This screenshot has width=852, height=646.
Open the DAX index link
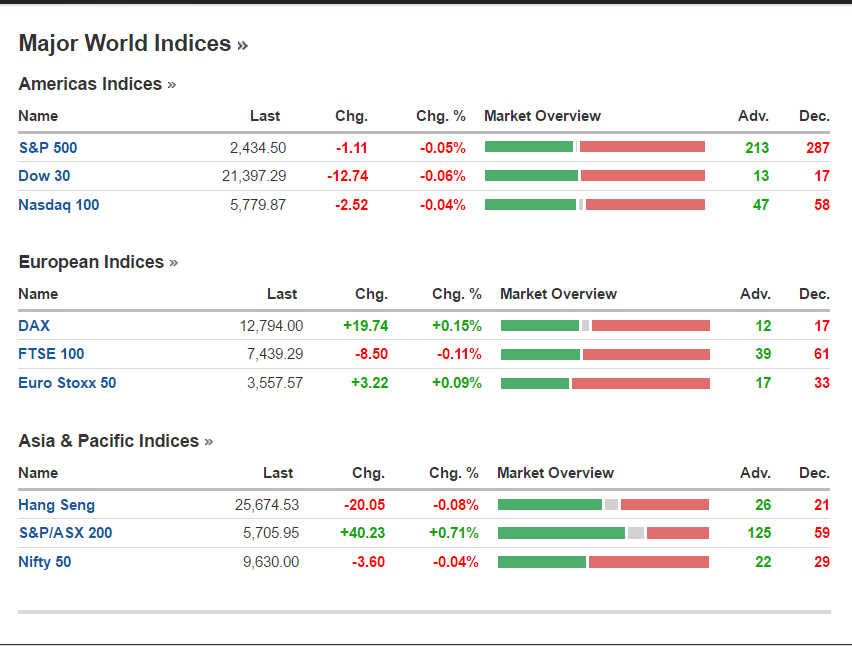pyautogui.click(x=34, y=326)
